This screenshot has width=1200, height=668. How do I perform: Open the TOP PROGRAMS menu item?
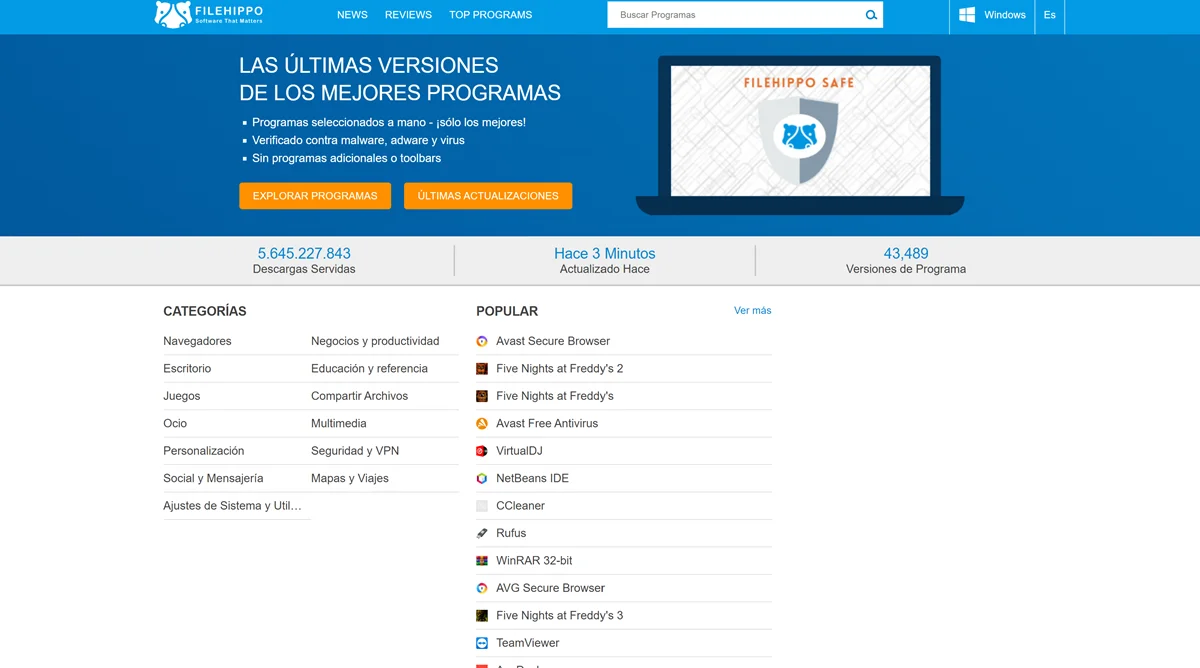(491, 15)
